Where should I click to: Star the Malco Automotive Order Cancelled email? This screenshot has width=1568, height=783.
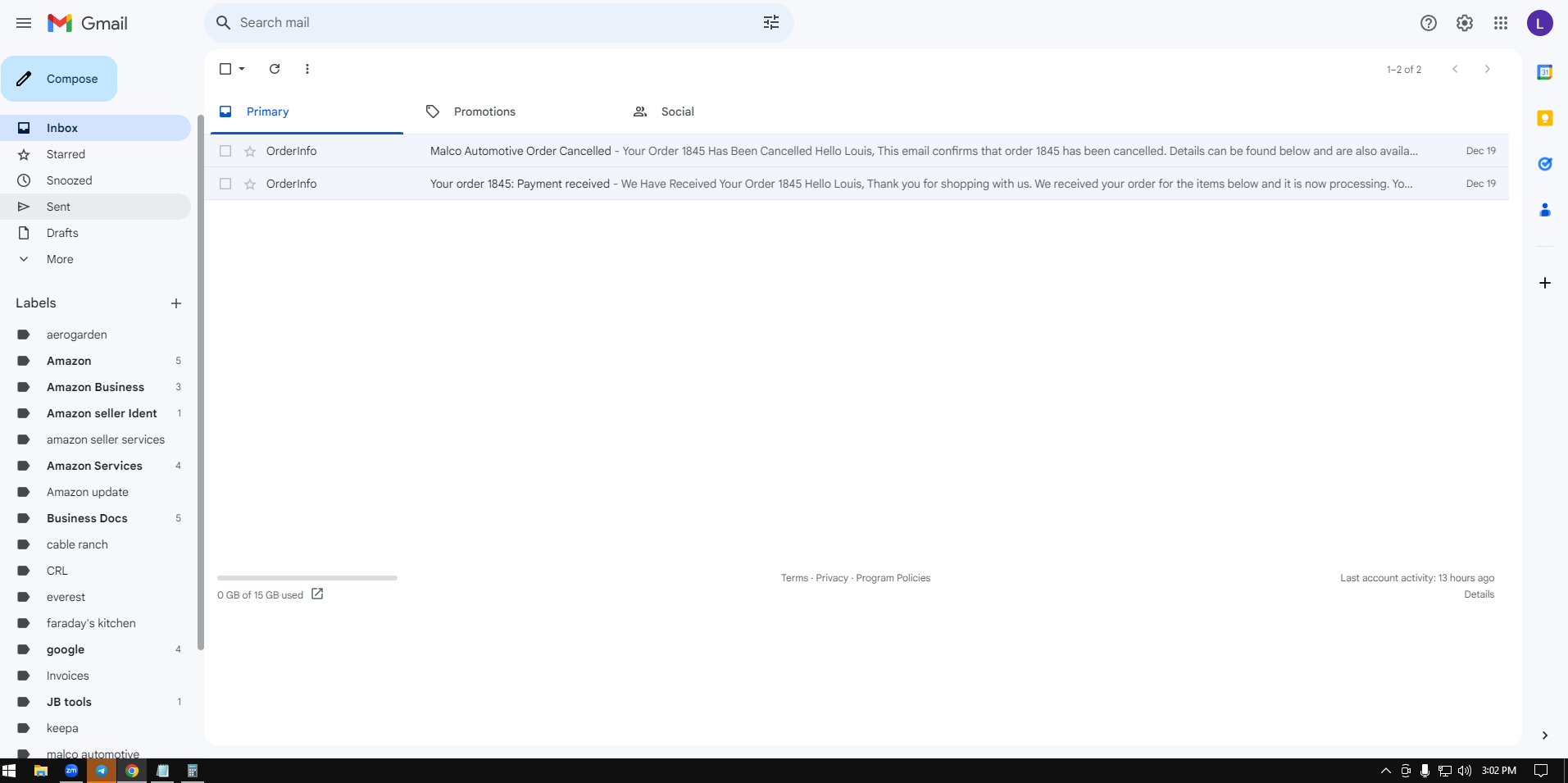pos(250,151)
